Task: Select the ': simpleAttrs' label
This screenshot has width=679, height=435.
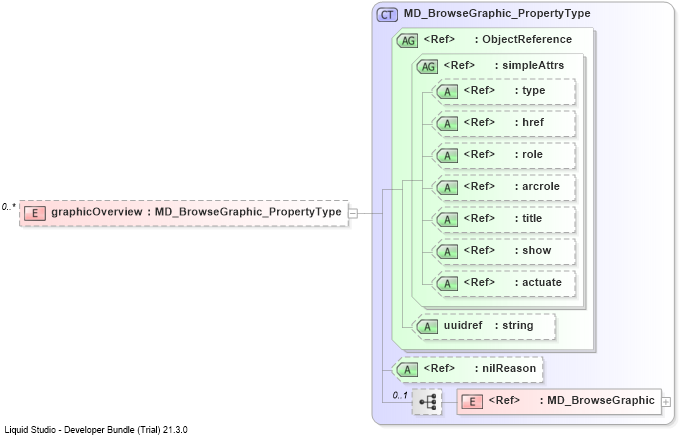Action: 530,65
